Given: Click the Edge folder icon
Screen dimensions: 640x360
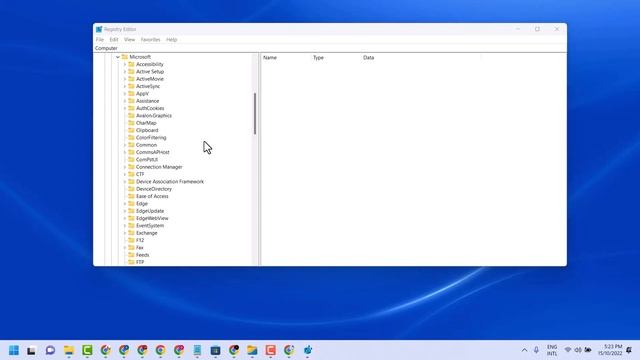Looking at the screenshot, I should click(131, 204).
